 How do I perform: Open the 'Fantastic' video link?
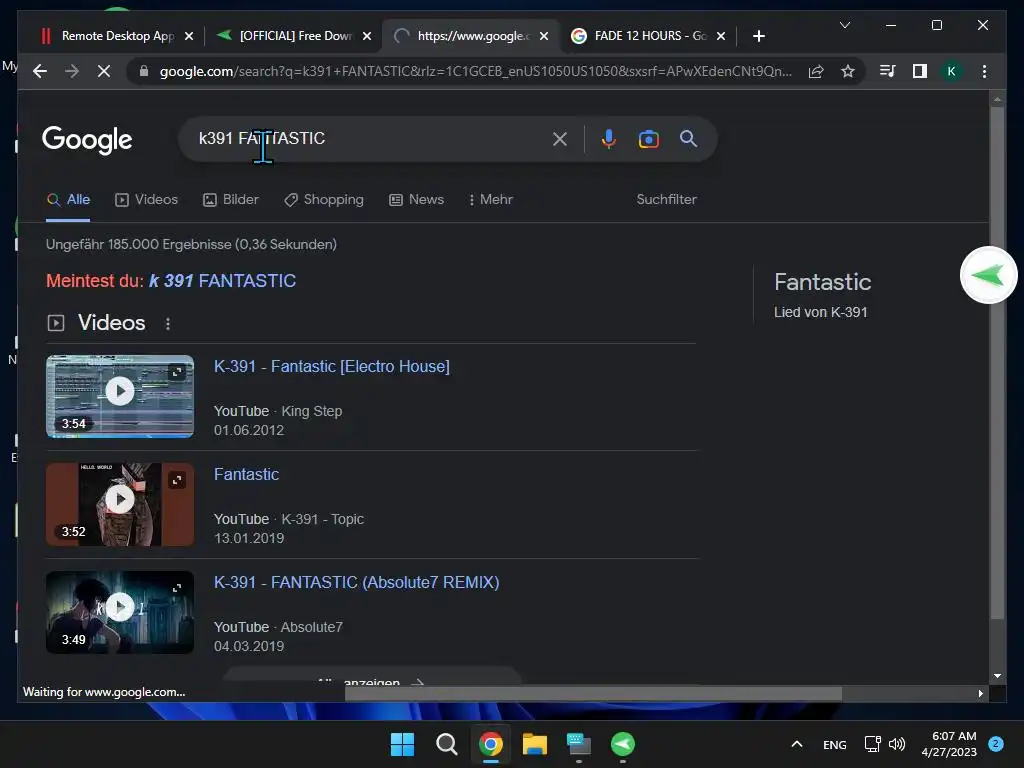(246, 474)
